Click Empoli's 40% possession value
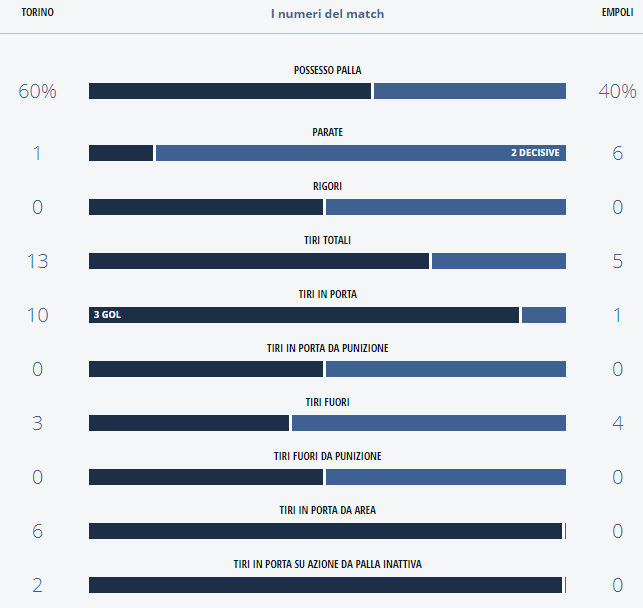Screen dimensions: 643x608 (617, 91)
